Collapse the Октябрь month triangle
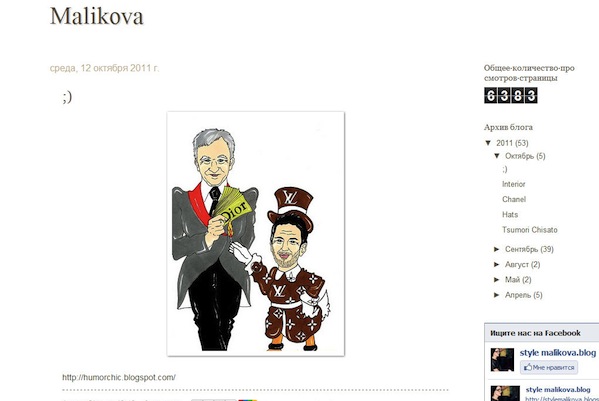599x401 pixels. pos(497,156)
